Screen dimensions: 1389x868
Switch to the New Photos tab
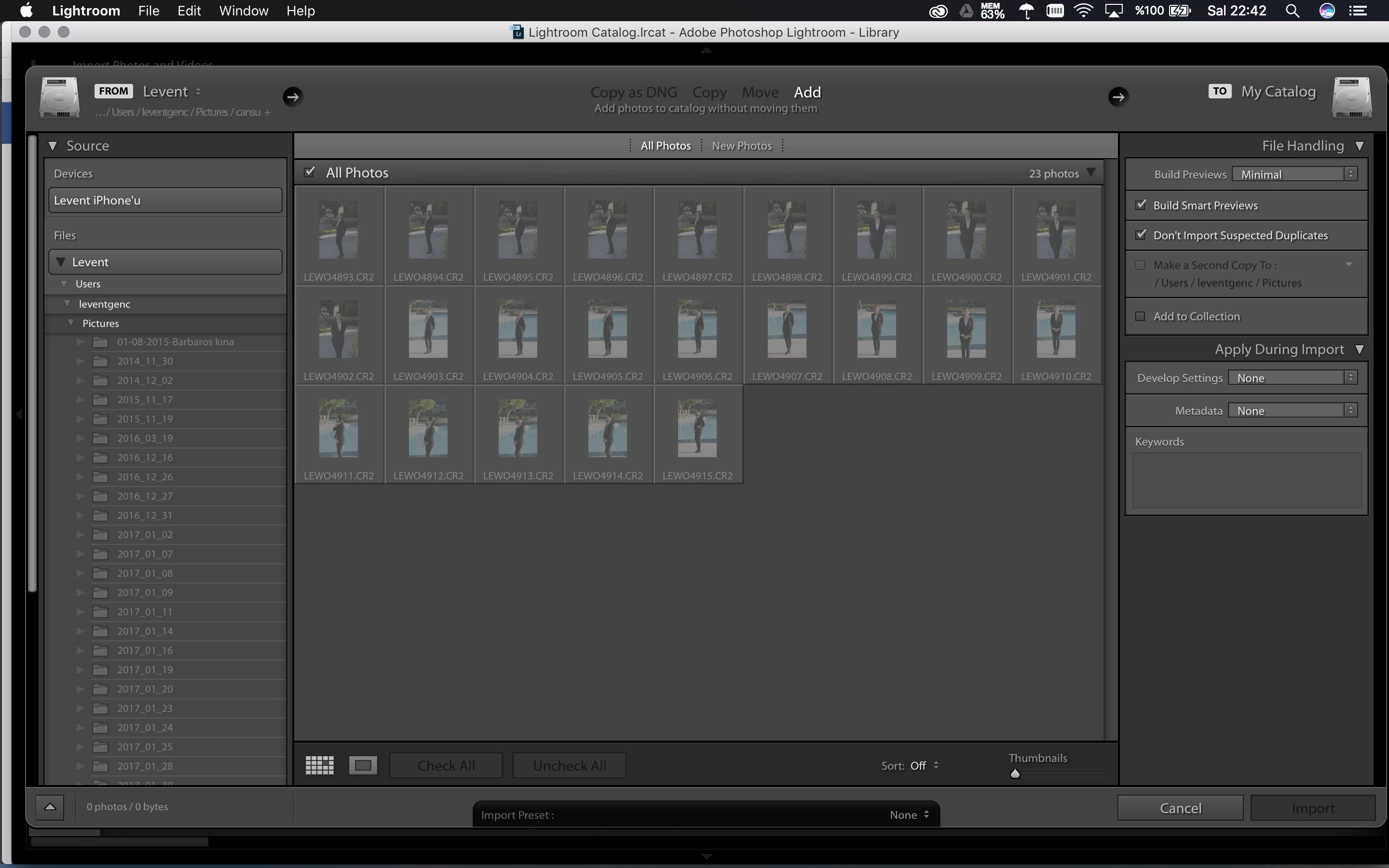click(x=742, y=146)
